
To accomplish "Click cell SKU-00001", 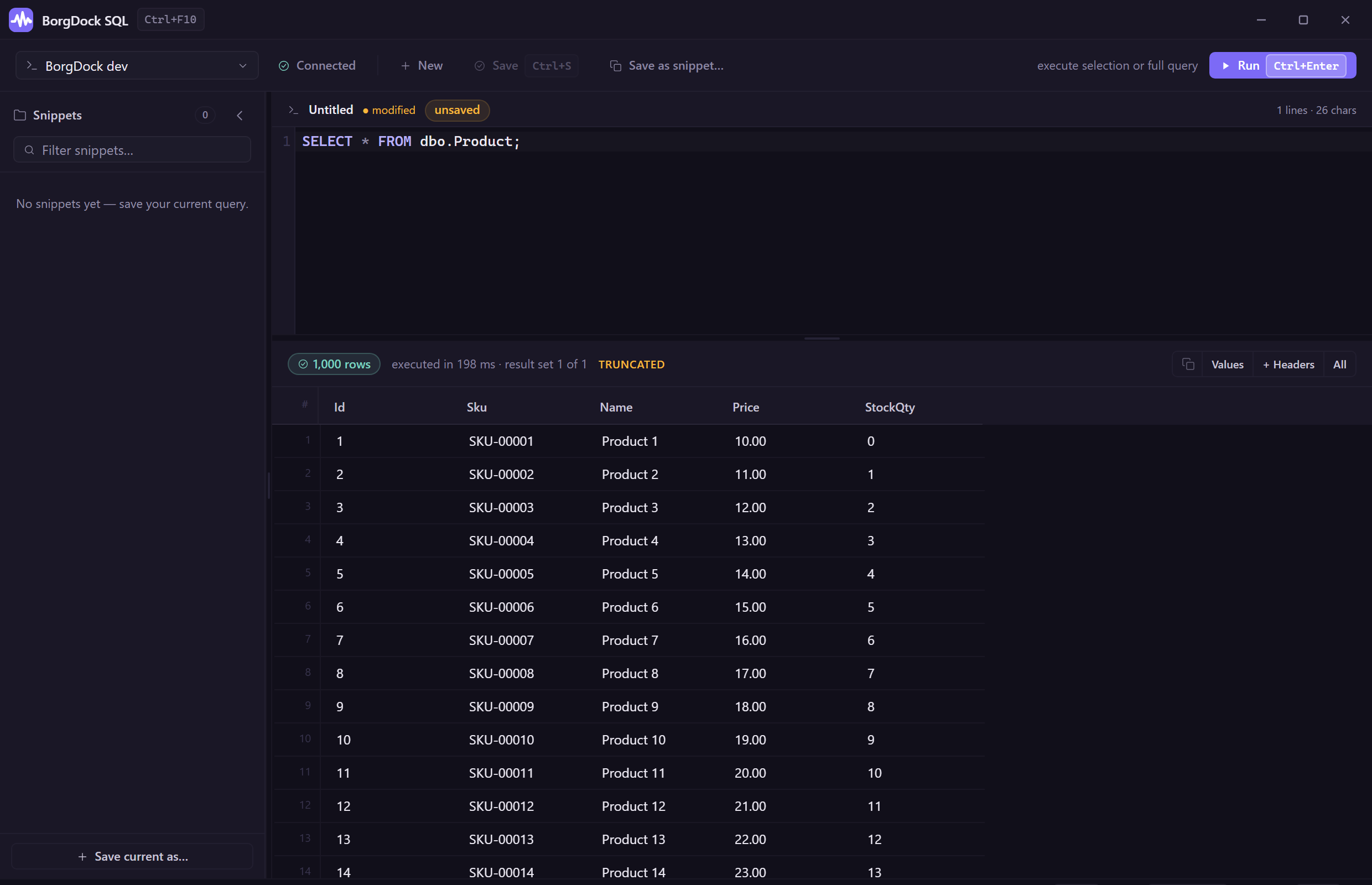I will tap(501, 441).
